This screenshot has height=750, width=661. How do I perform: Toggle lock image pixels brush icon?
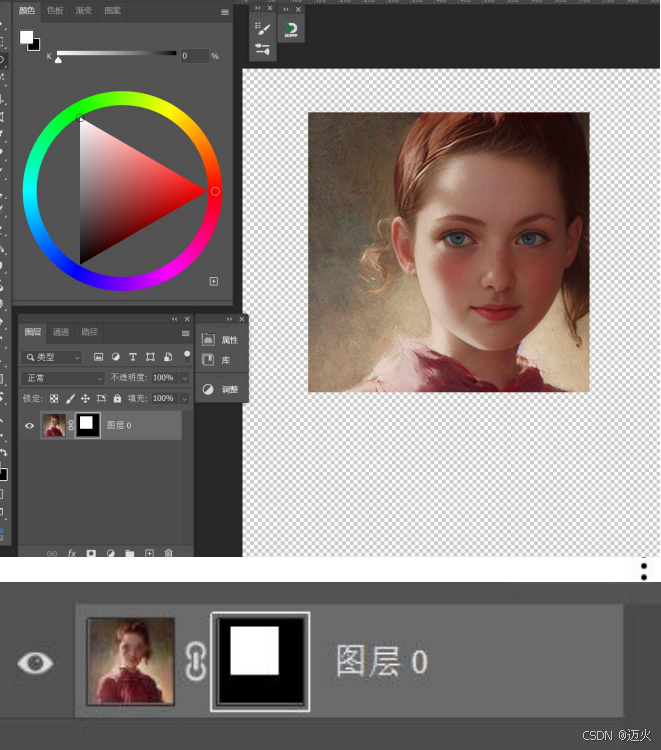[70, 398]
